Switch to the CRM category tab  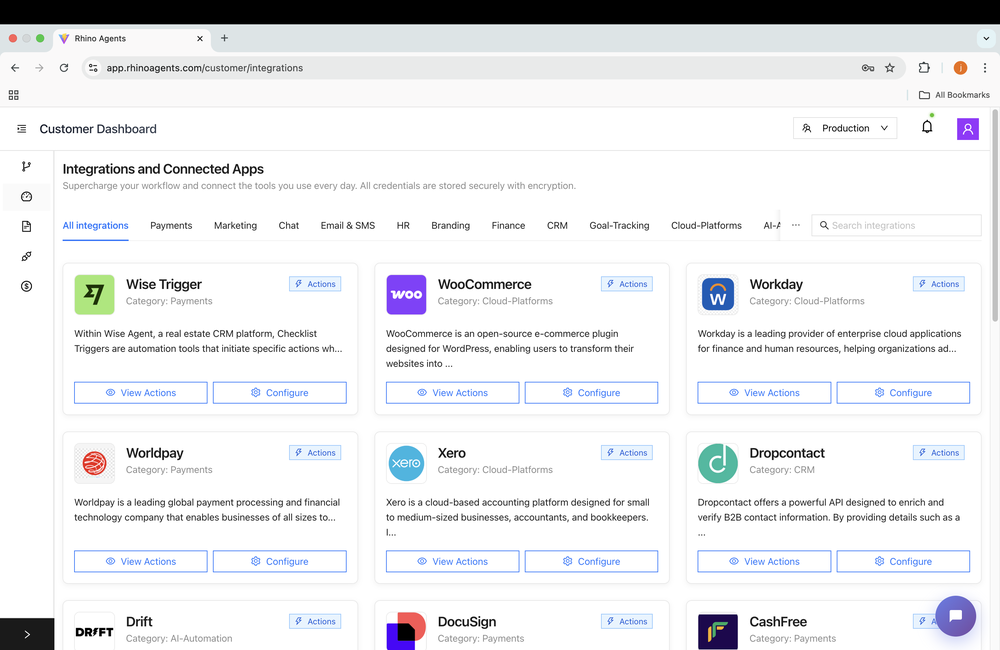pyautogui.click(x=557, y=225)
